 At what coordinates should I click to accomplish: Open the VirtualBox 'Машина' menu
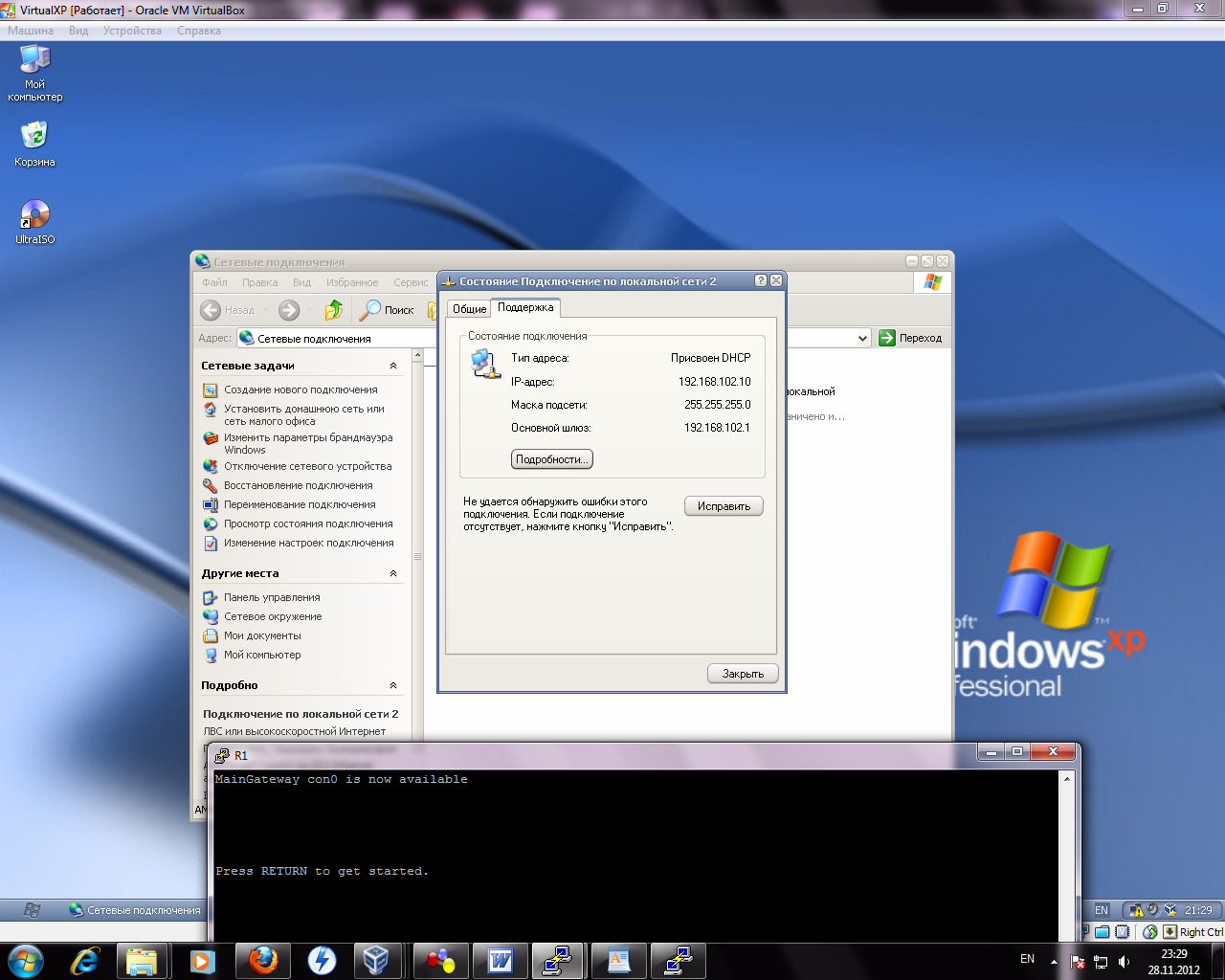click(x=31, y=31)
